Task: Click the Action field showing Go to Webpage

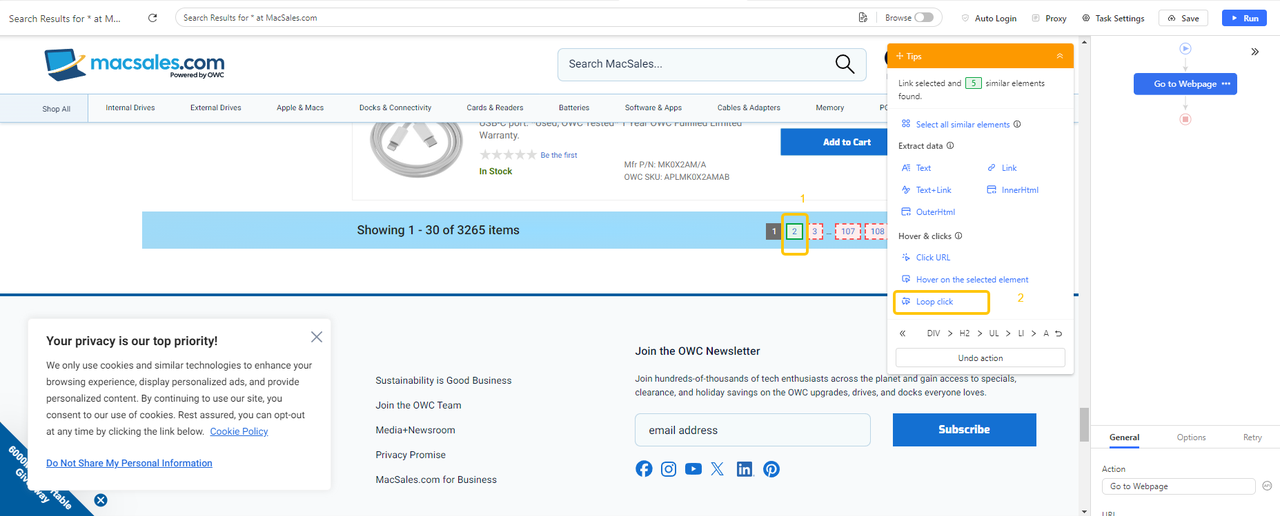Action: tap(1178, 486)
